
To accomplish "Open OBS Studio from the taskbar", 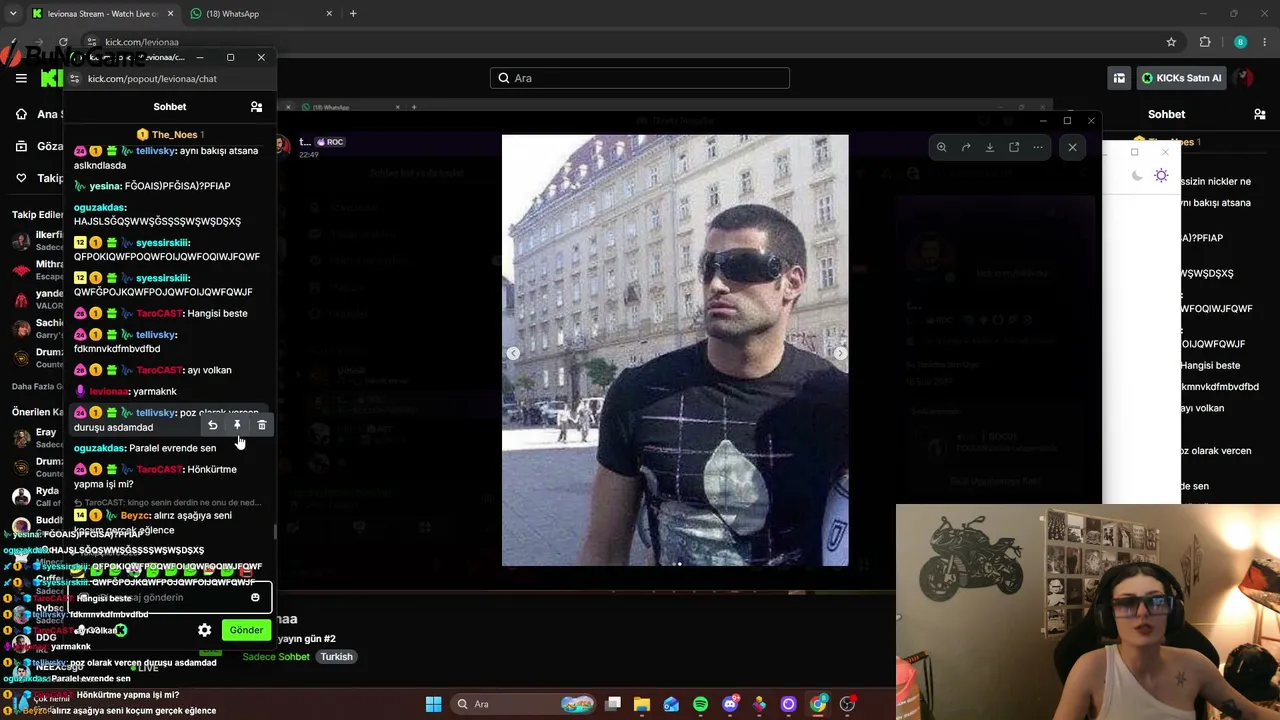I will [x=848, y=704].
